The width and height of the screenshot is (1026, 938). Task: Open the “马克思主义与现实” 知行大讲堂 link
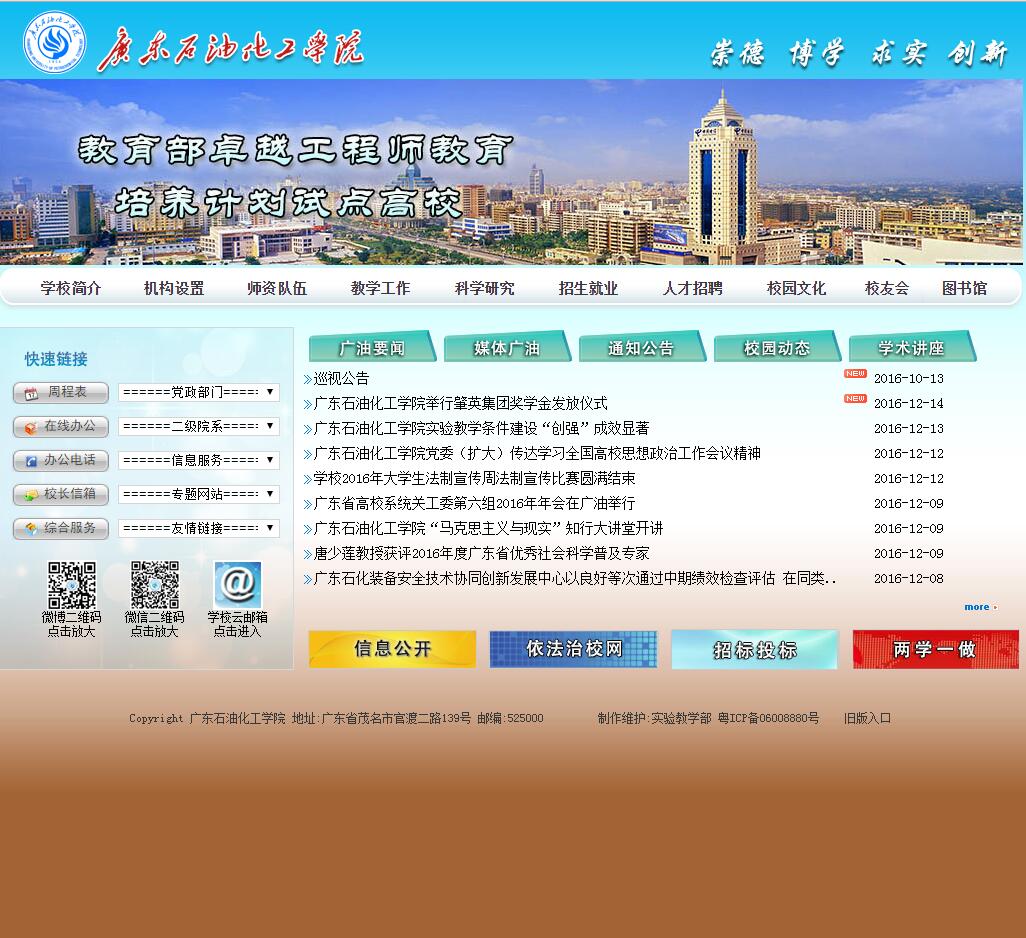(x=488, y=528)
